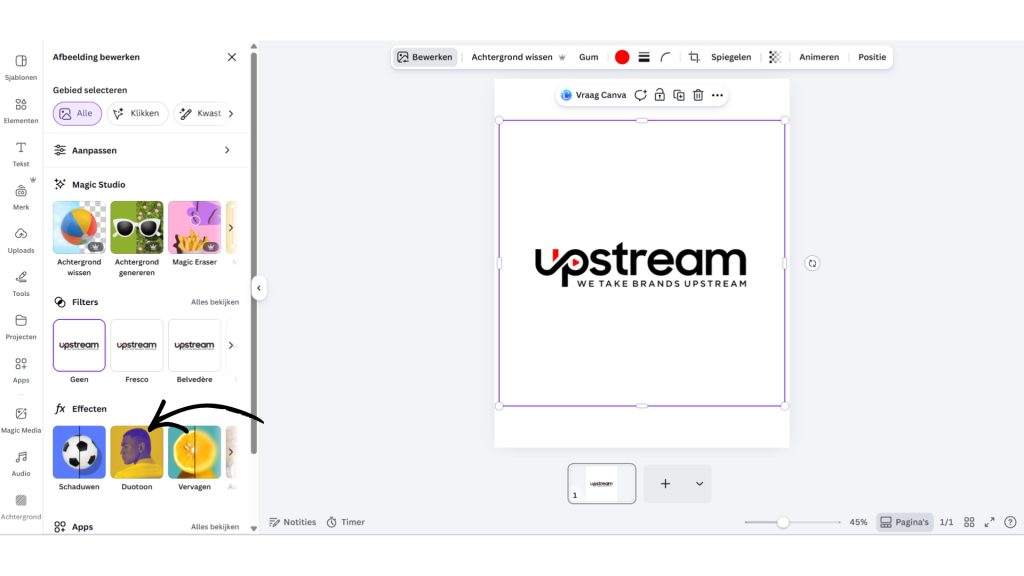Select the Duotoon effect thumbnail
The image size is (1024, 576).
137,453
